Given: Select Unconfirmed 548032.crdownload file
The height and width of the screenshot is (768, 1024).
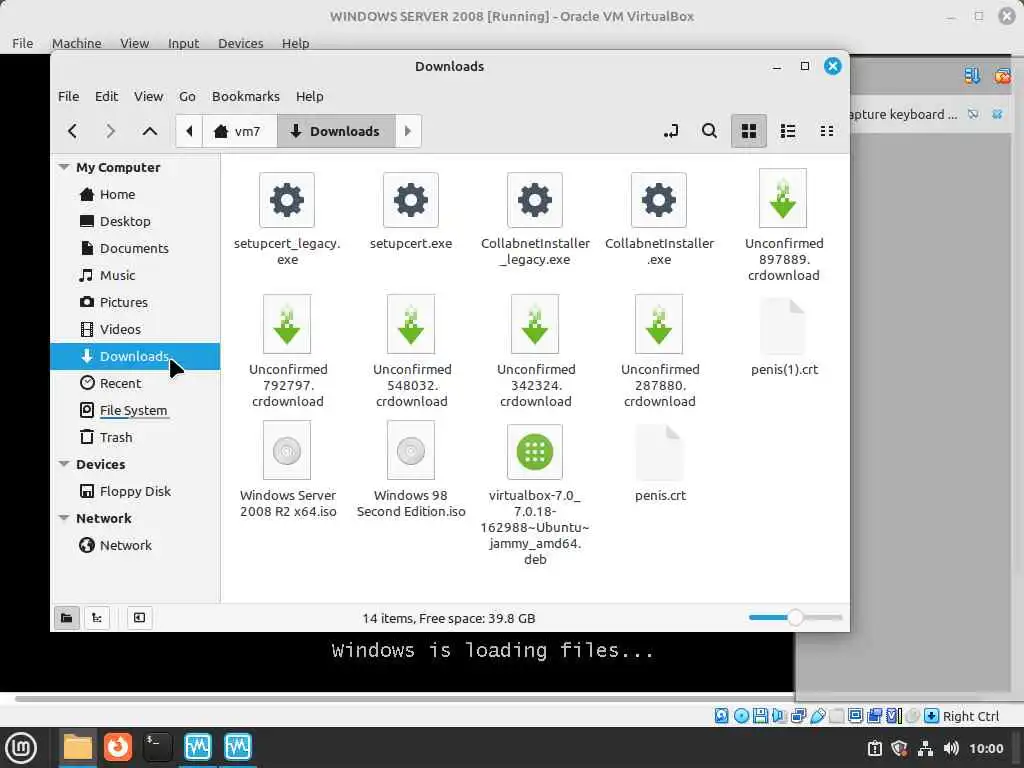Looking at the screenshot, I should pyautogui.click(x=411, y=351).
